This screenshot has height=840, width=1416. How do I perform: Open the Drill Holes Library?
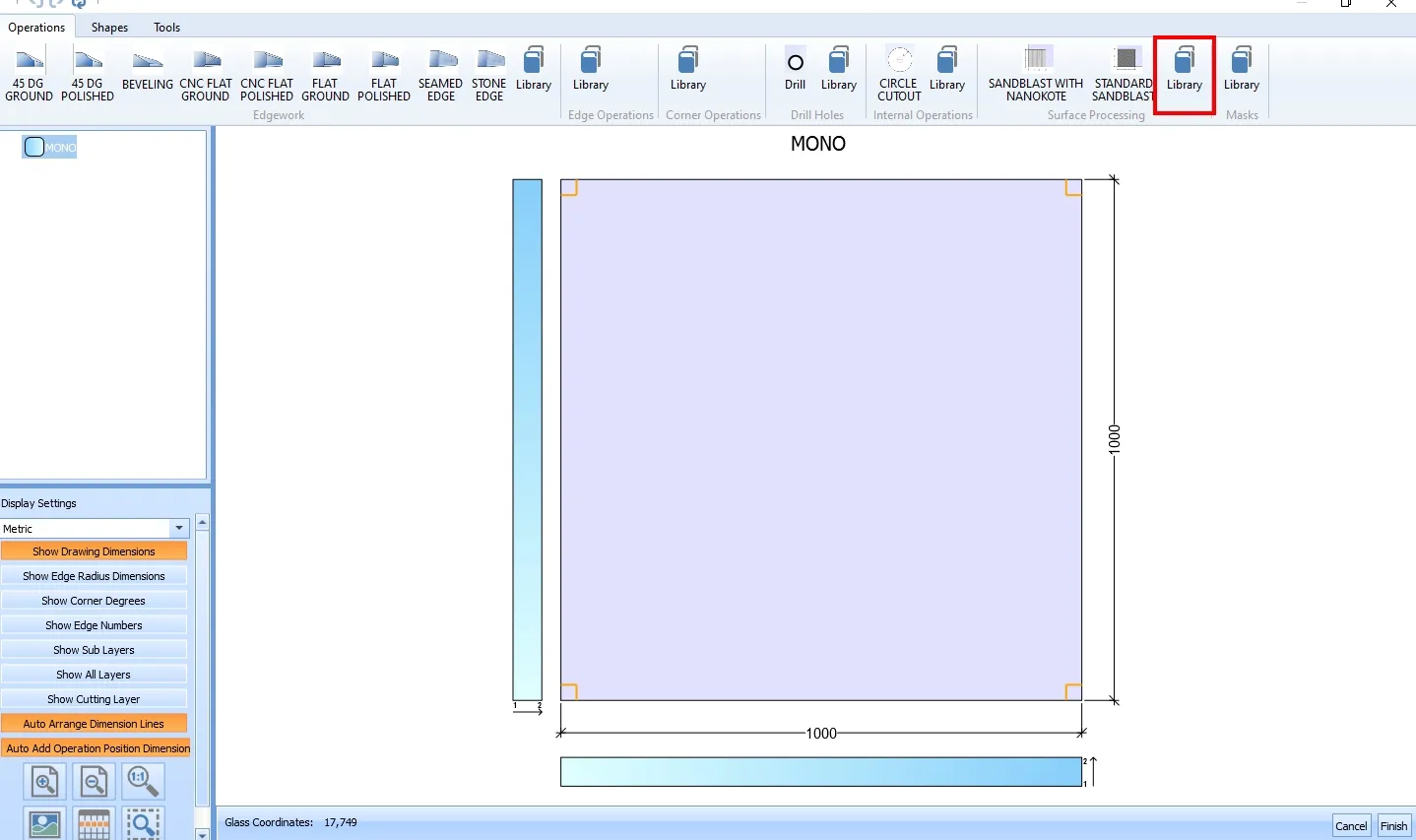[x=839, y=69]
